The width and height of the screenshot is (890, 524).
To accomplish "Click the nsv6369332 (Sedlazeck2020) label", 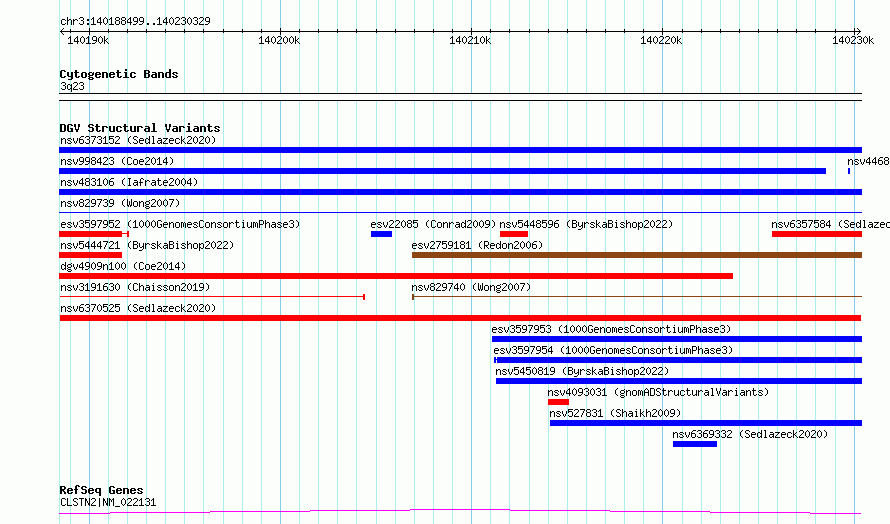I will (750, 434).
